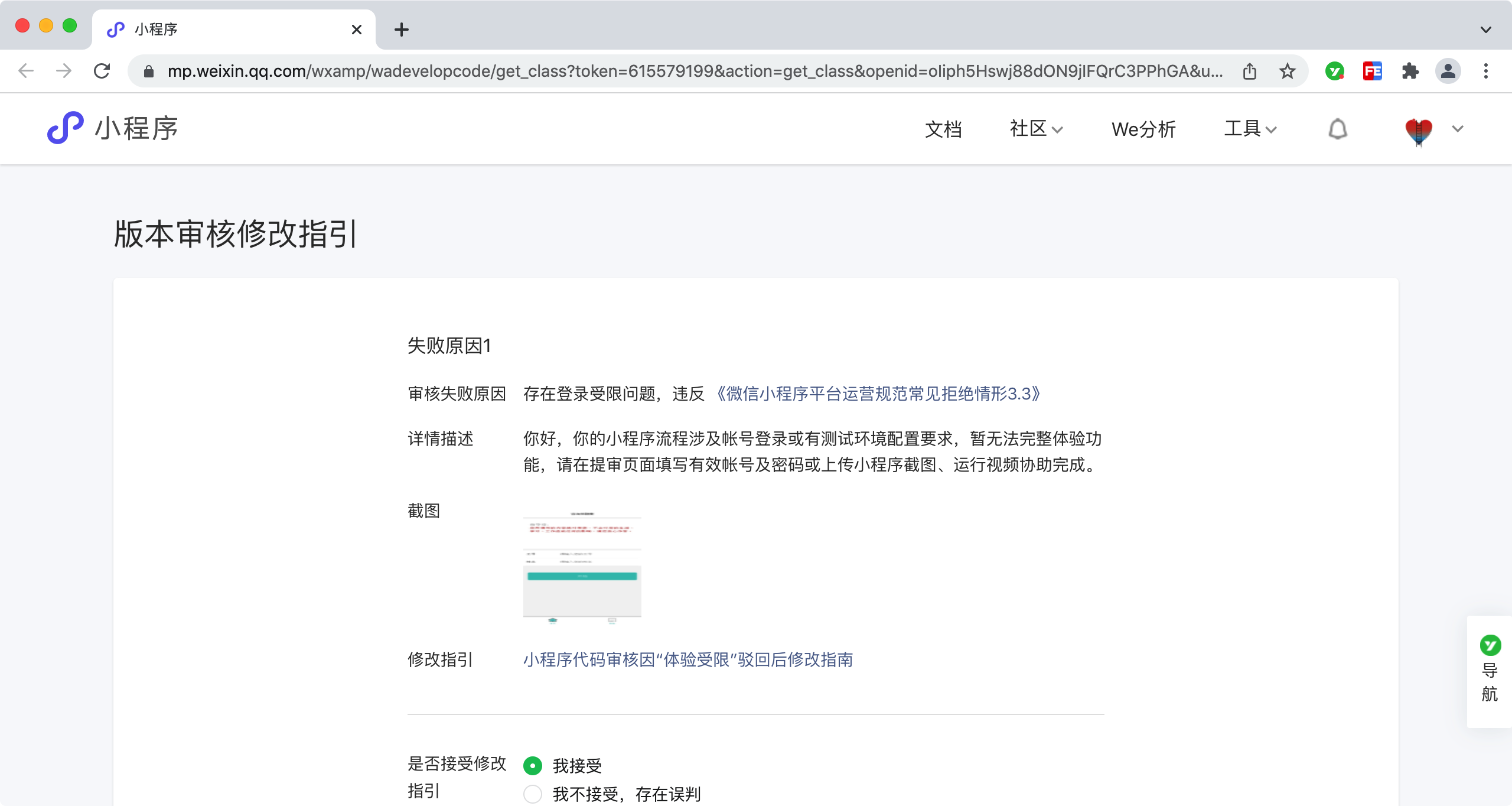1512x806 pixels.
Task: Open the We分析 navigation item
Action: tap(1143, 129)
